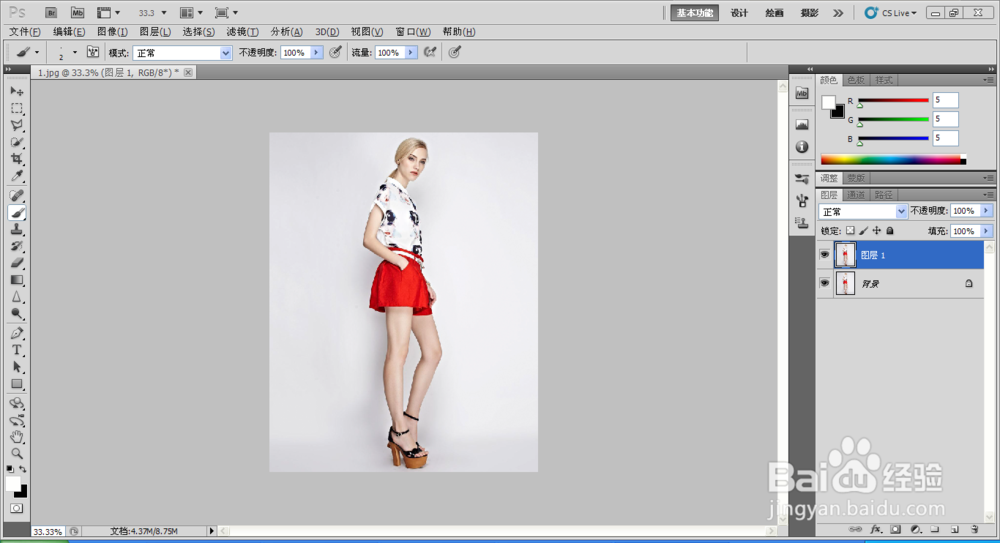This screenshot has height=543, width=1000.
Task: Switch to the 通道 tab
Action: tap(856, 195)
